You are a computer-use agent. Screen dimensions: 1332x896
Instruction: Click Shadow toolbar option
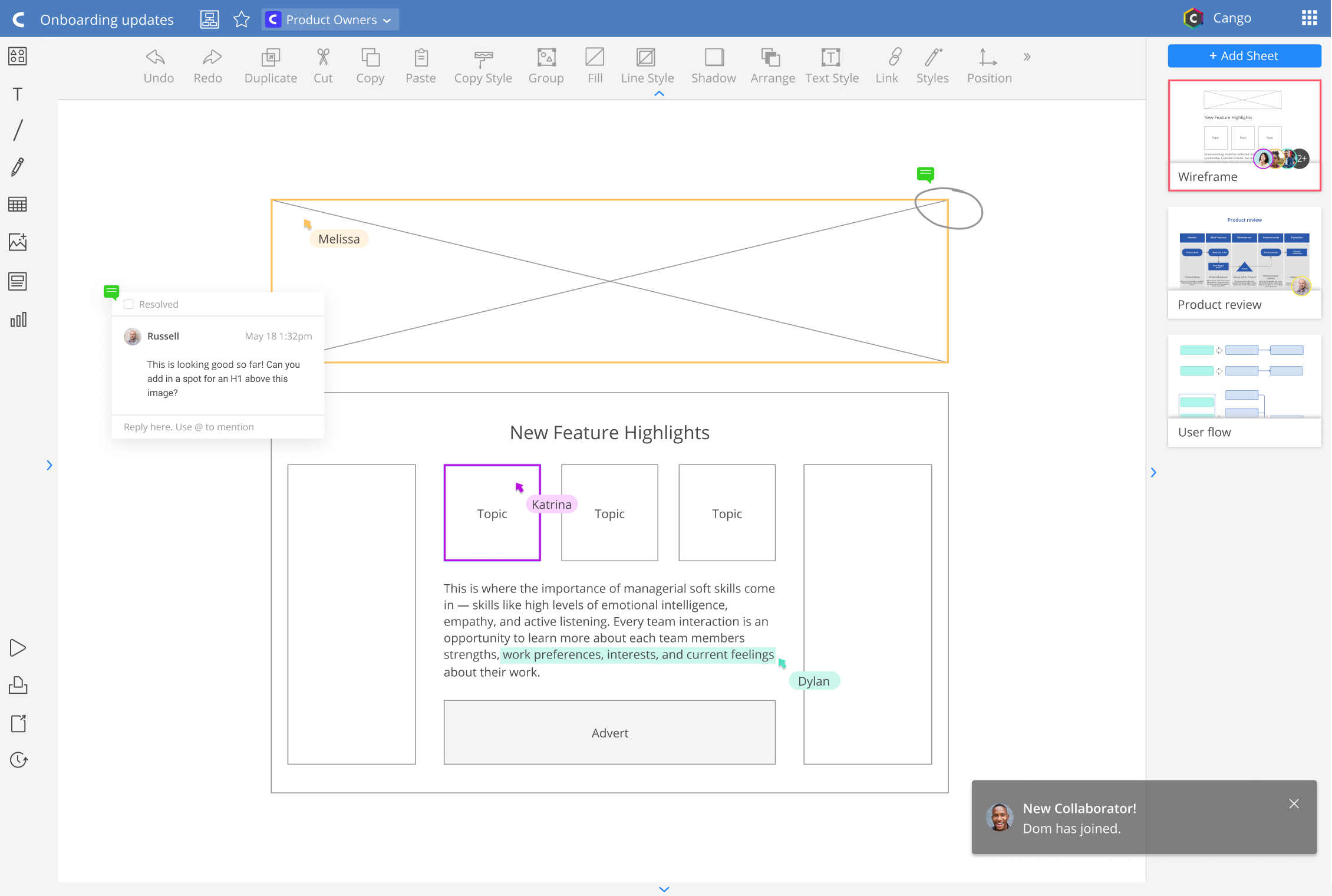713,65
